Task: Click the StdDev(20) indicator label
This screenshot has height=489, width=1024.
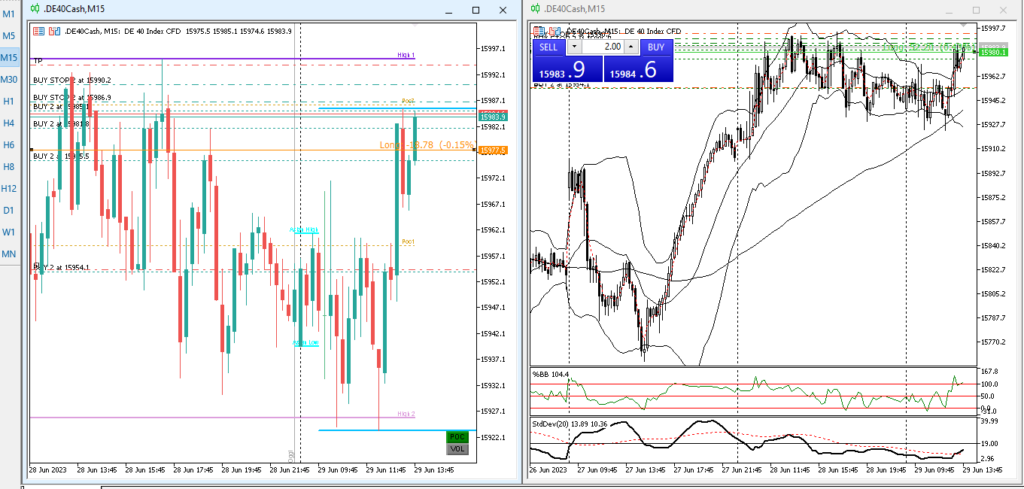Action: 570,424
